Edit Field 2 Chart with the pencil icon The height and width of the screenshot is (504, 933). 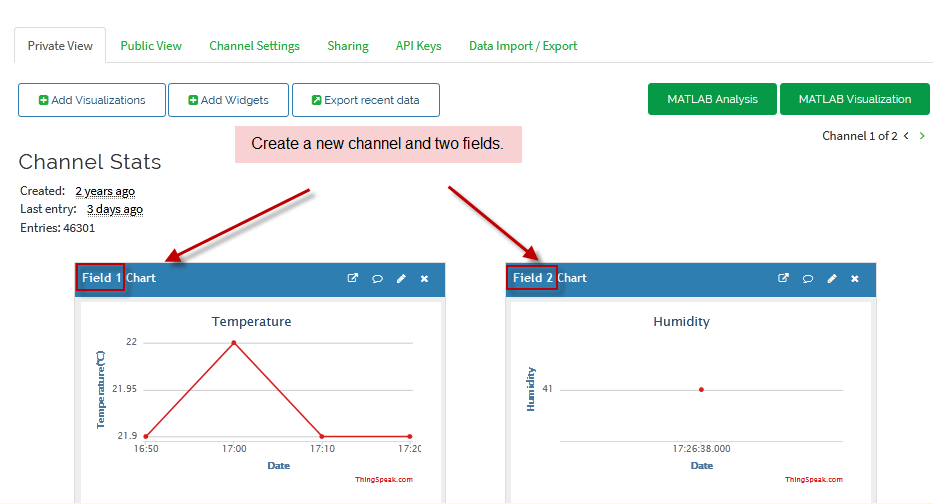click(x=832, y=278)
